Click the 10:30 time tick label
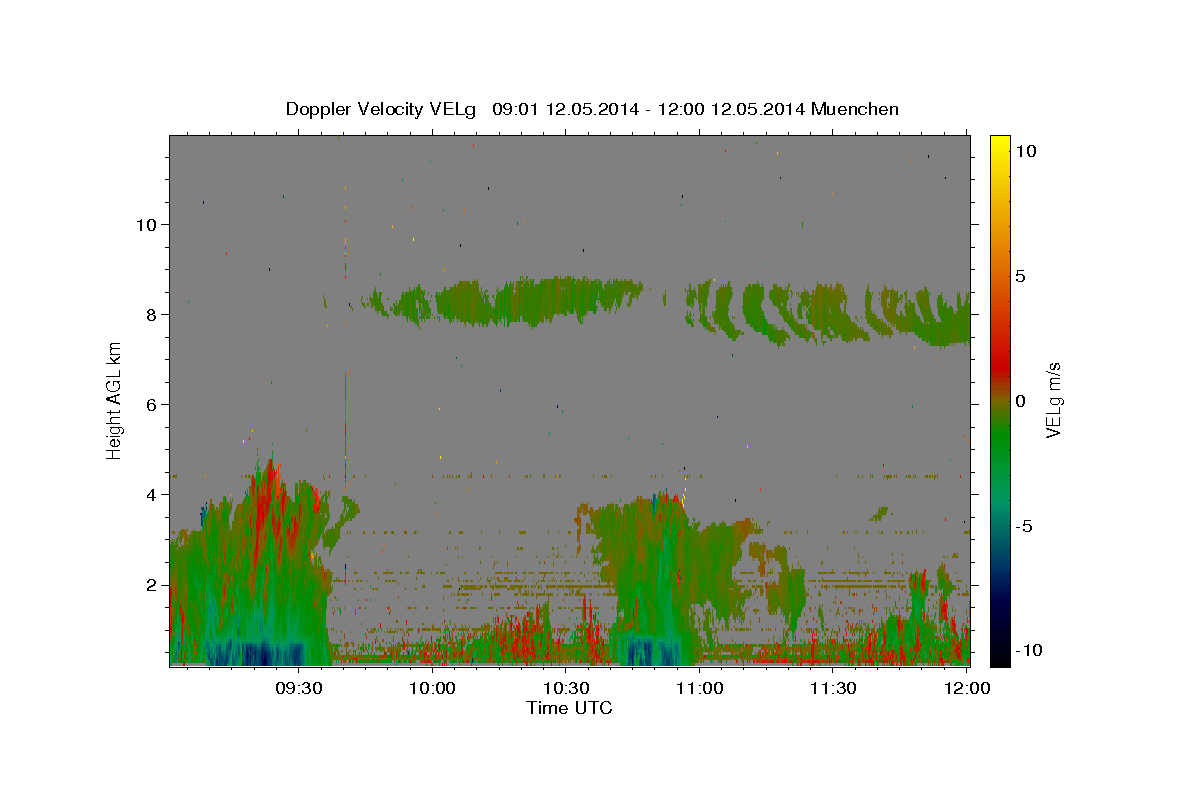 pyautogui.click(x=566, y=689)
